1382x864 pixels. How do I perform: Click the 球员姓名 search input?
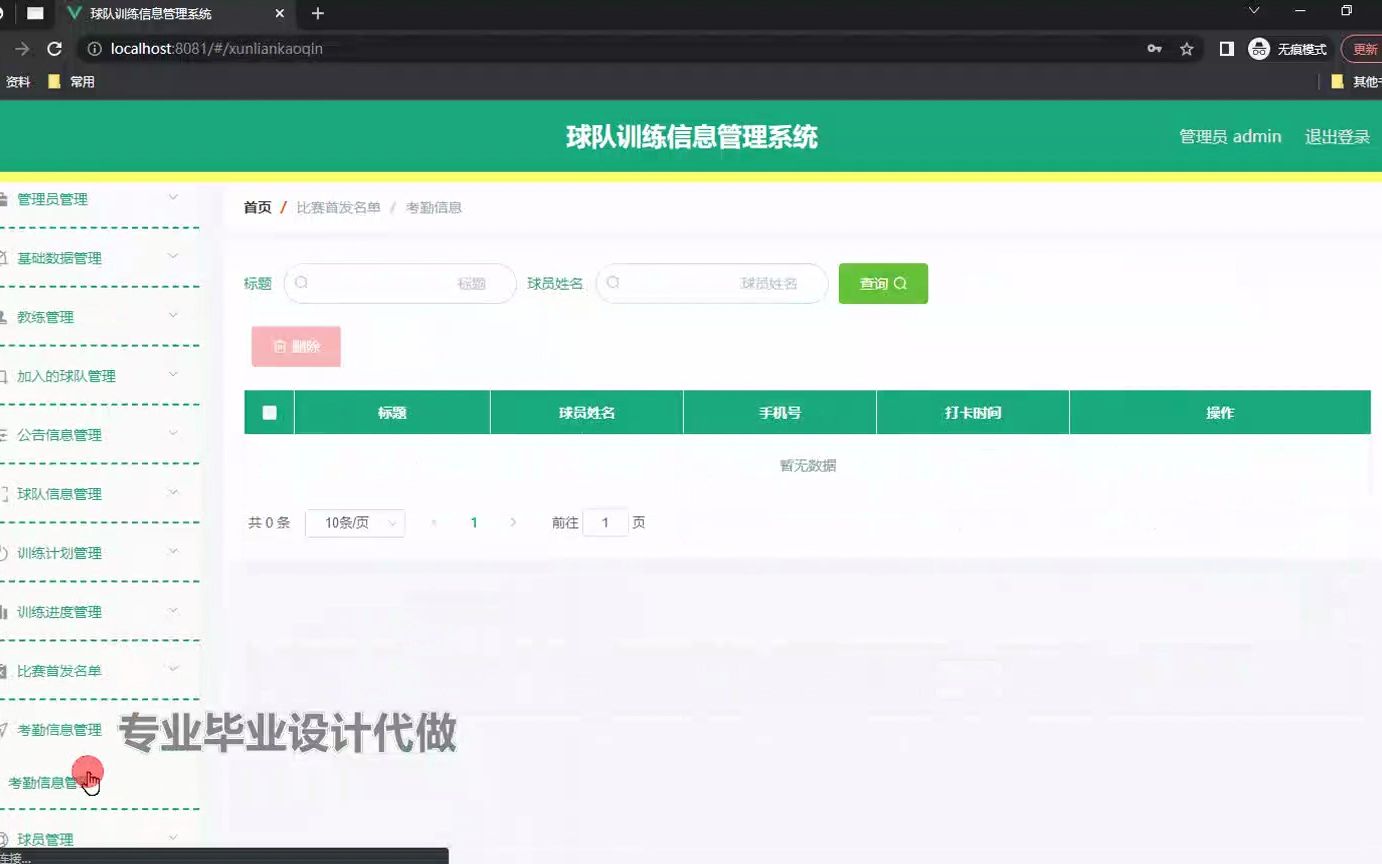click(x=712, y=283)
